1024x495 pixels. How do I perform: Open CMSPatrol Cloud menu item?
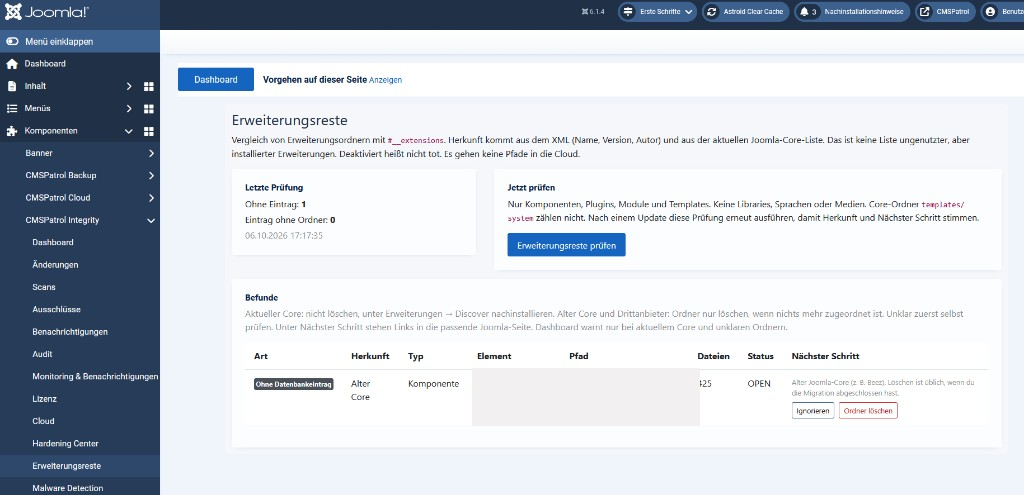[58, 197]
